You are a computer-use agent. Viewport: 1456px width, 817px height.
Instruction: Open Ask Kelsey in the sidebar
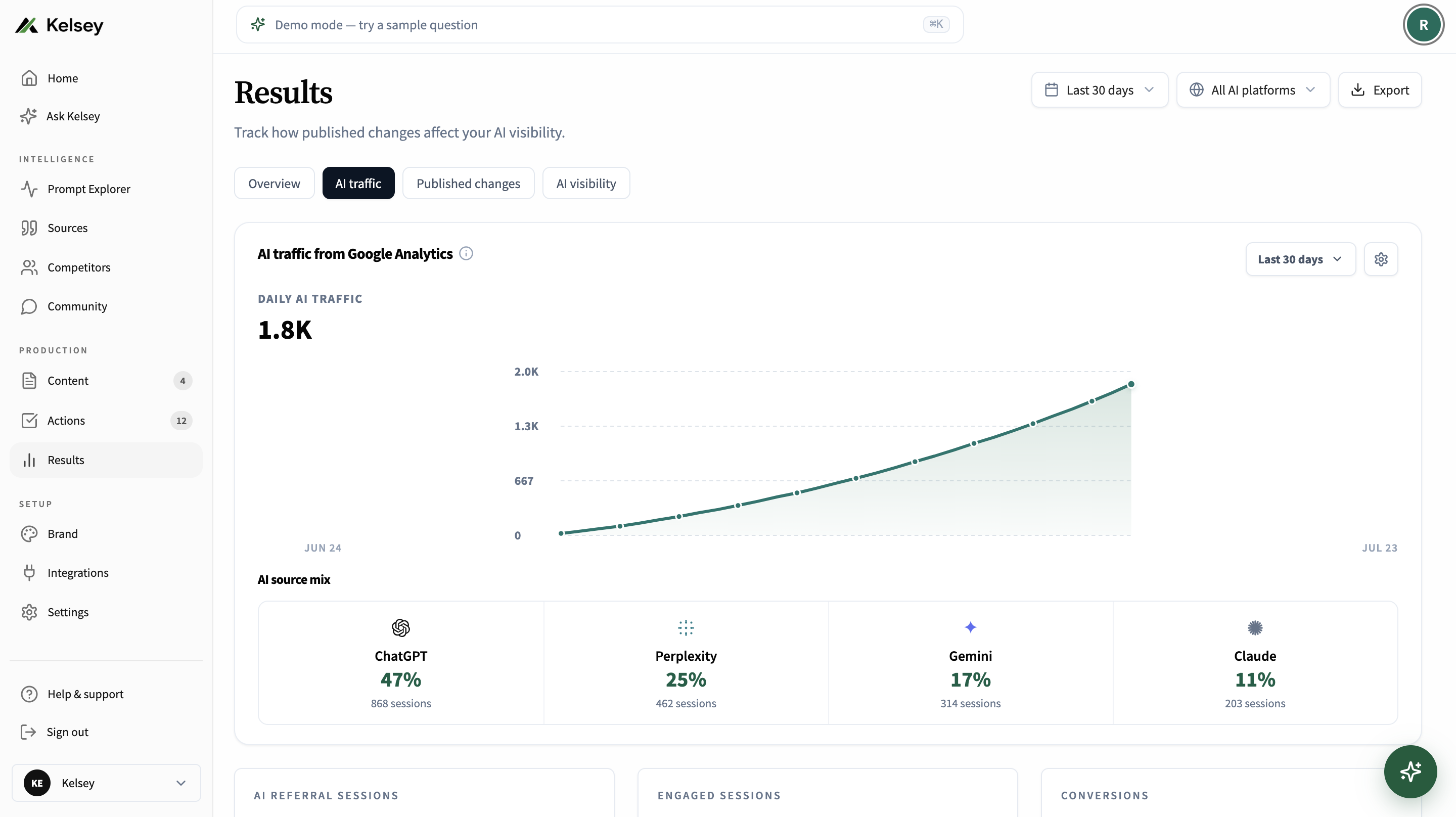click(x=106, y=116)
